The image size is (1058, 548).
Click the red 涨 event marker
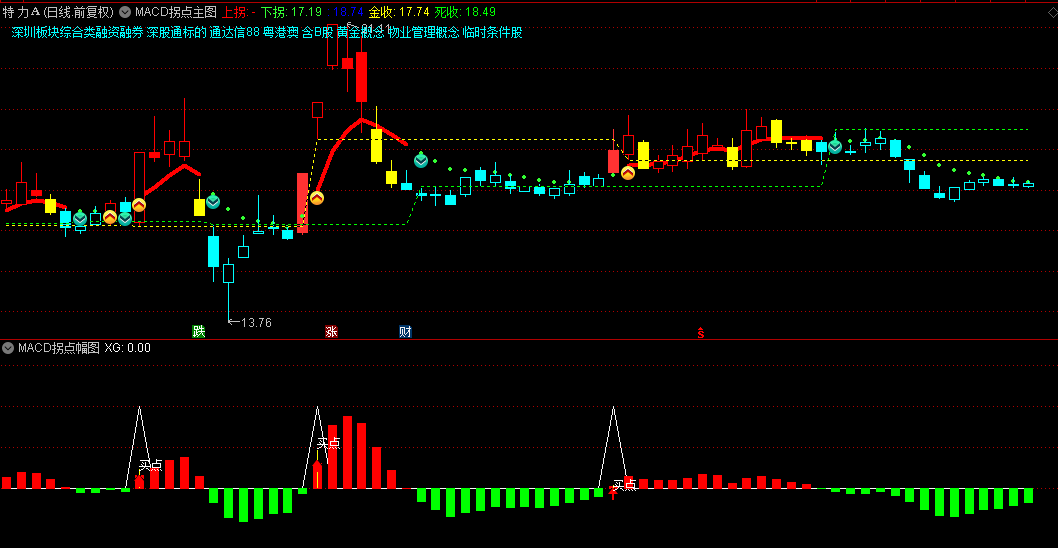pyautogui.click(x=331, y=331)
